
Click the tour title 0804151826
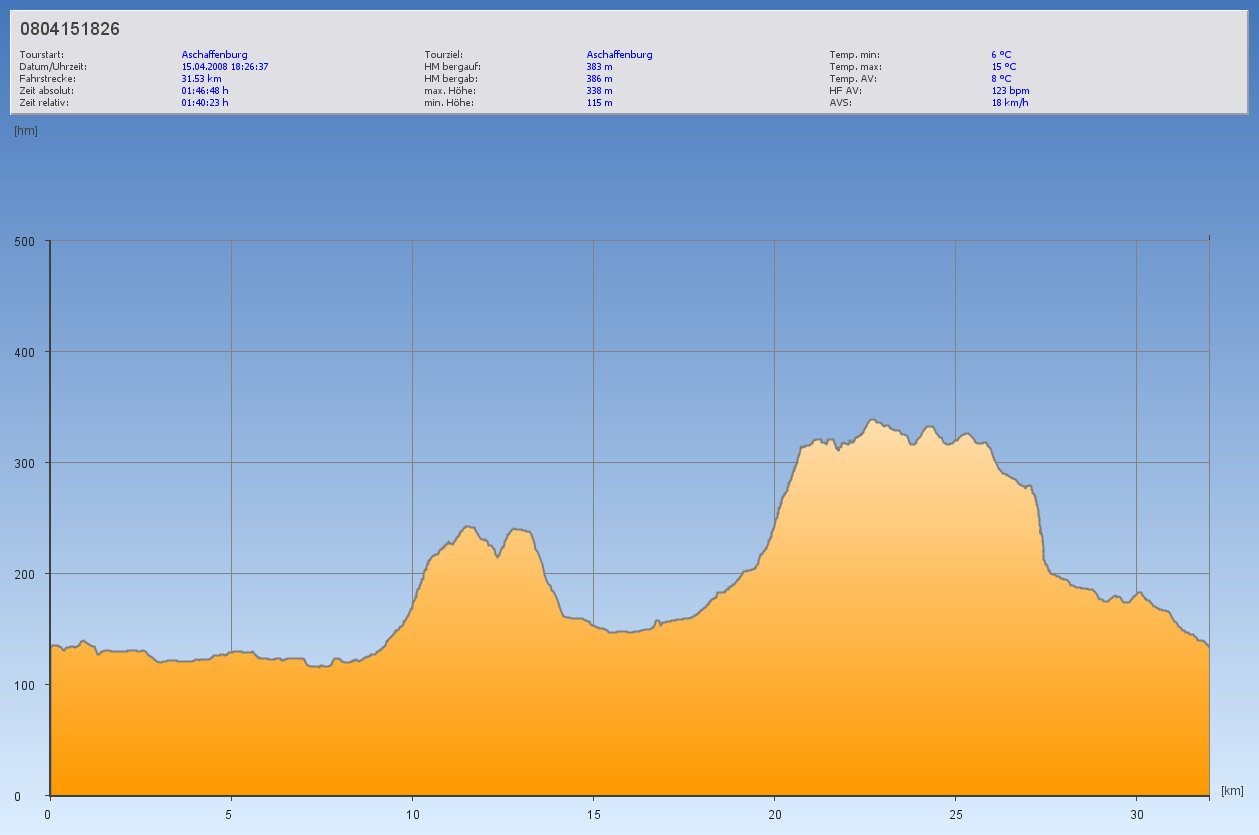(70, 29)
